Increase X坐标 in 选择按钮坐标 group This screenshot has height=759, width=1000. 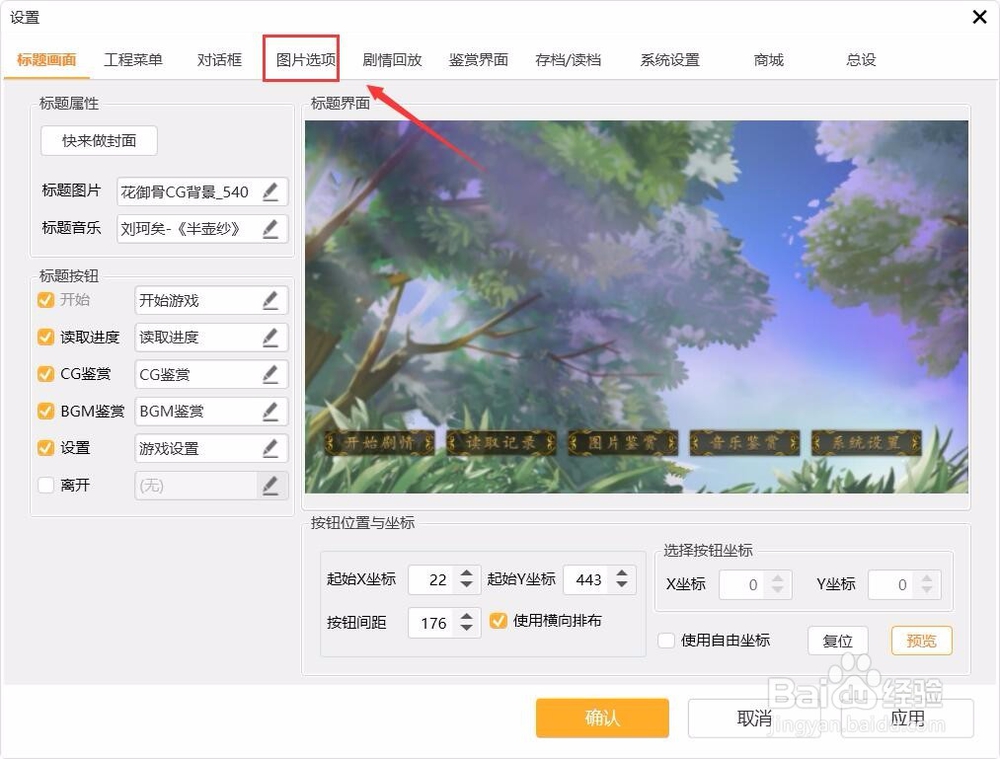pyautogui.click(x=777, y=578)
